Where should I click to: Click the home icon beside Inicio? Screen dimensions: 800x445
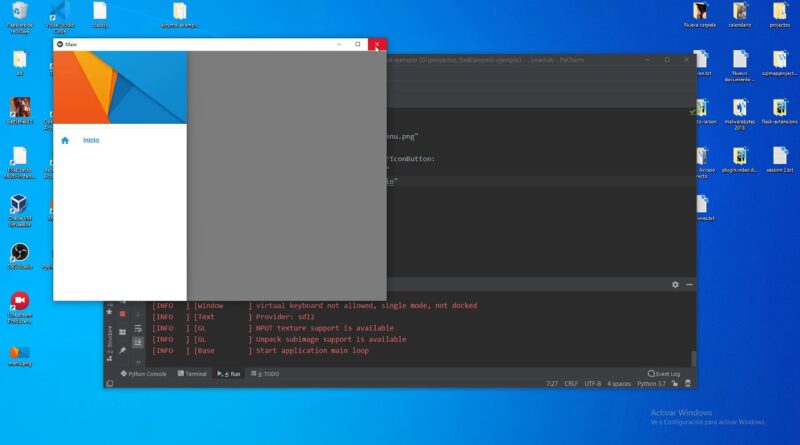point(65,140)
